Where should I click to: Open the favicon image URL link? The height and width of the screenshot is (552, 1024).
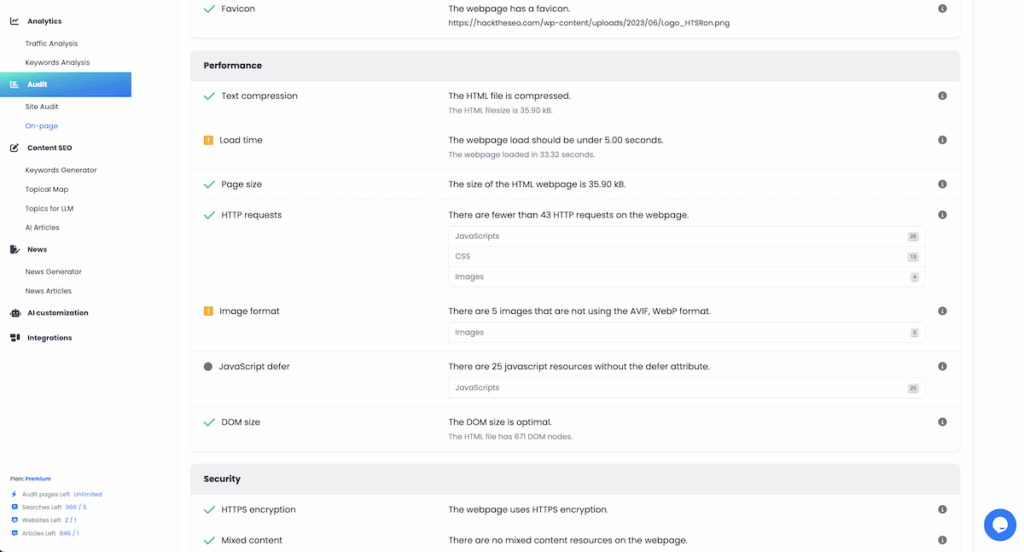[x=589, y=23]
